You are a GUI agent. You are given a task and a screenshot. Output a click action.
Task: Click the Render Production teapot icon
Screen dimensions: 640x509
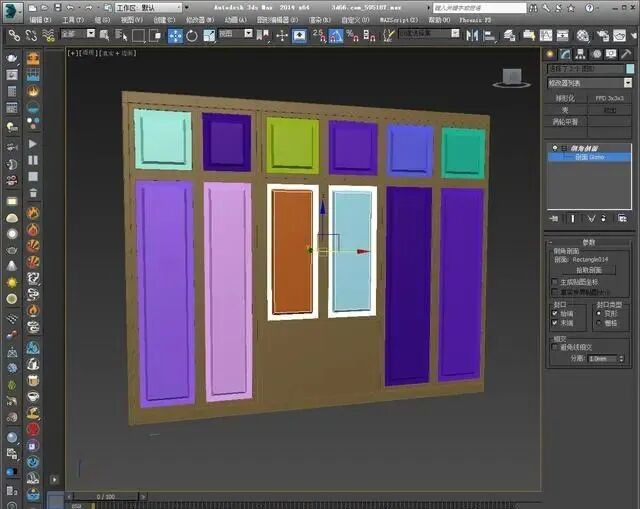point(620,36)
